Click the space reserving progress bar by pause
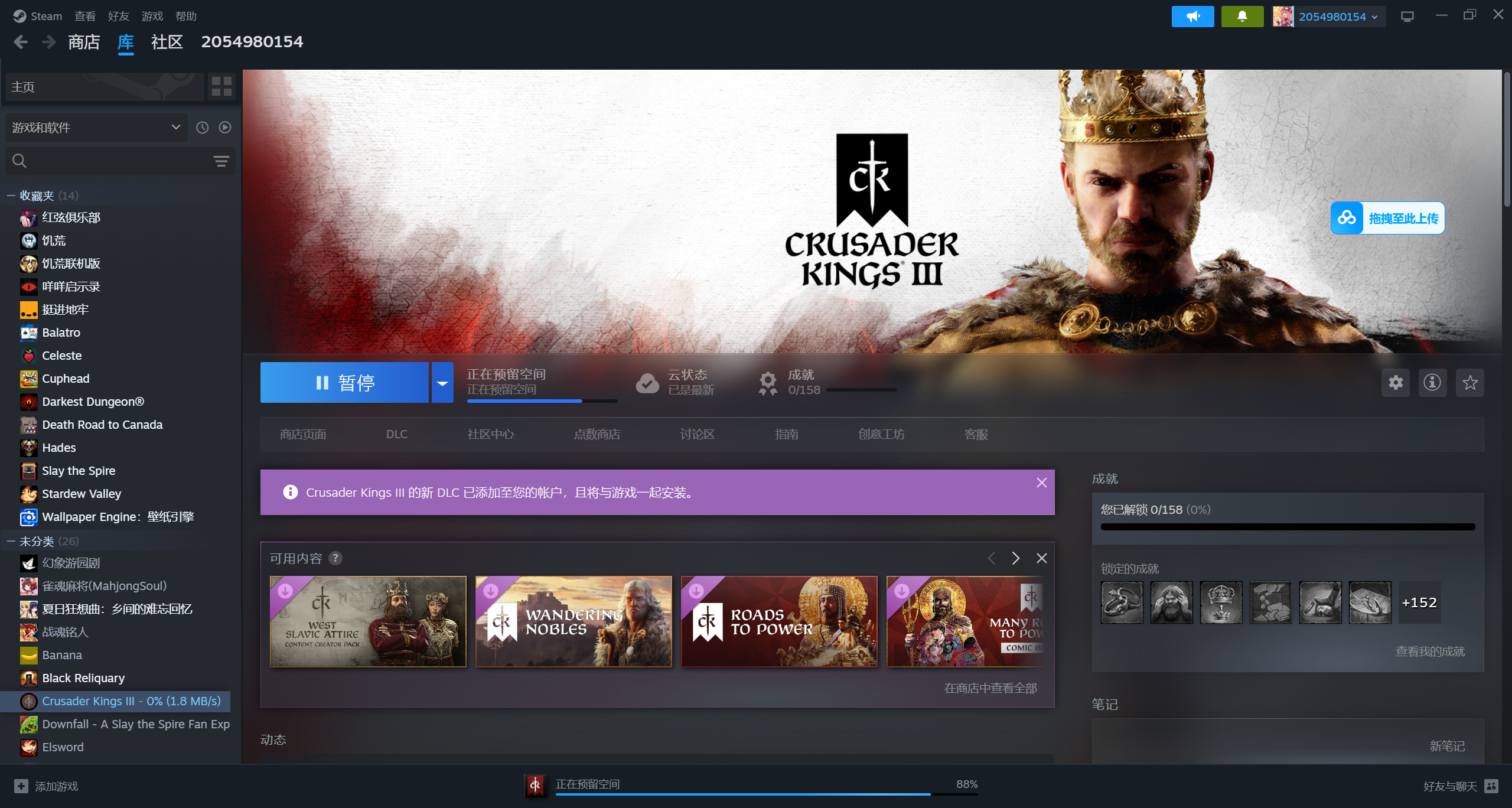Viewport: 1512px width, 808px height. 542,401
